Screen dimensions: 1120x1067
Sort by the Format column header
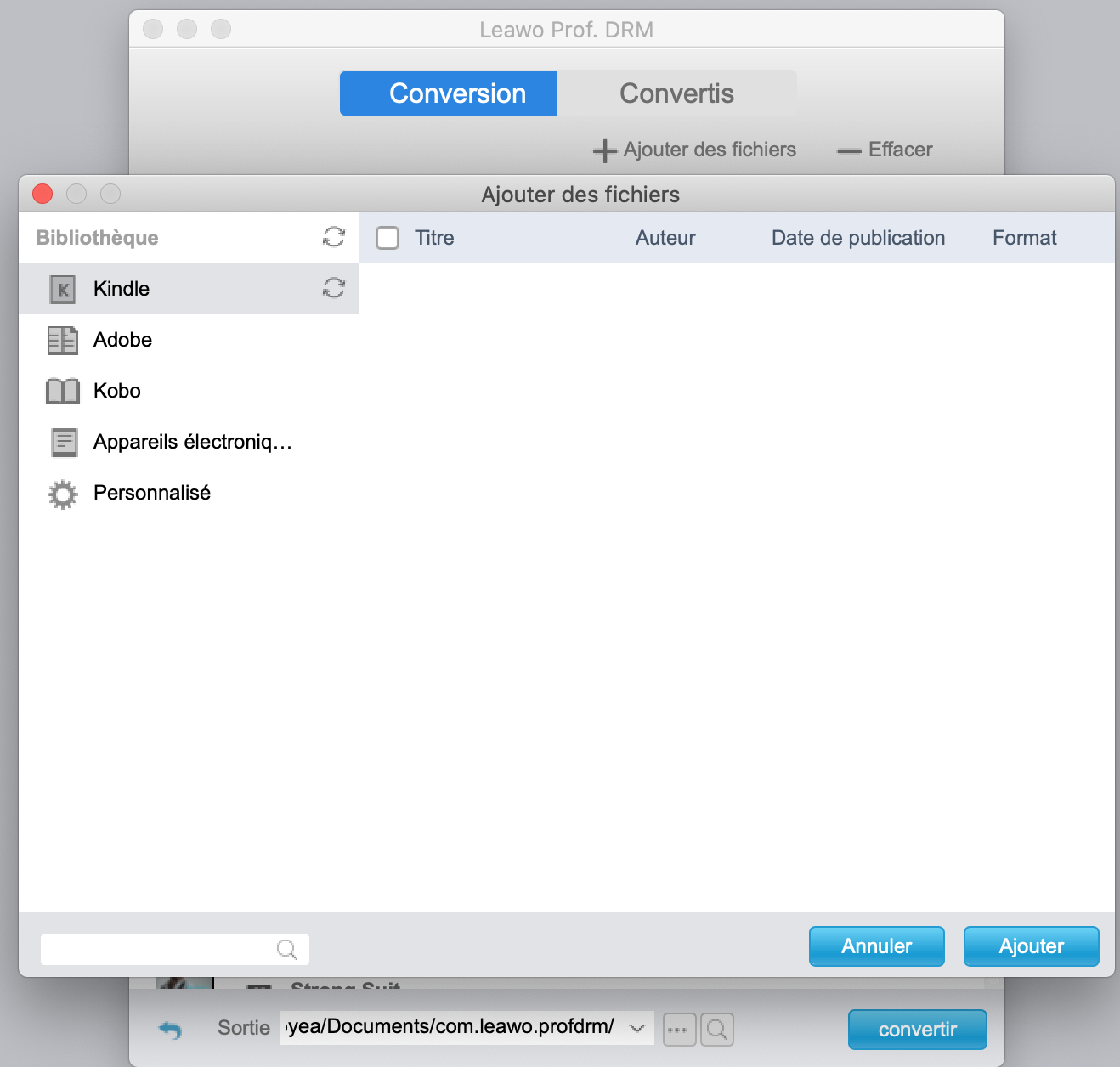1025,238
